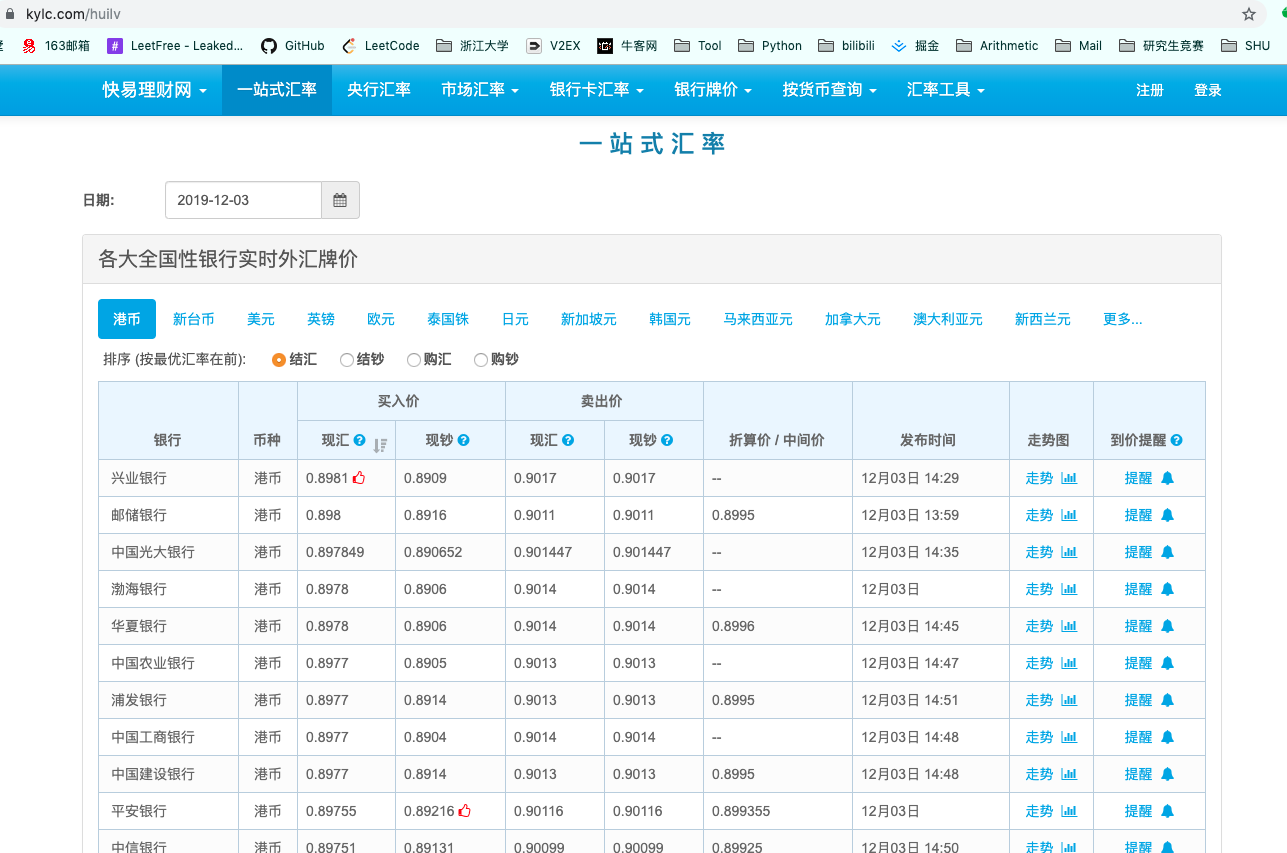Open 央行汇率 nav item
1287x853 pixels.
[x=379, y=90]
